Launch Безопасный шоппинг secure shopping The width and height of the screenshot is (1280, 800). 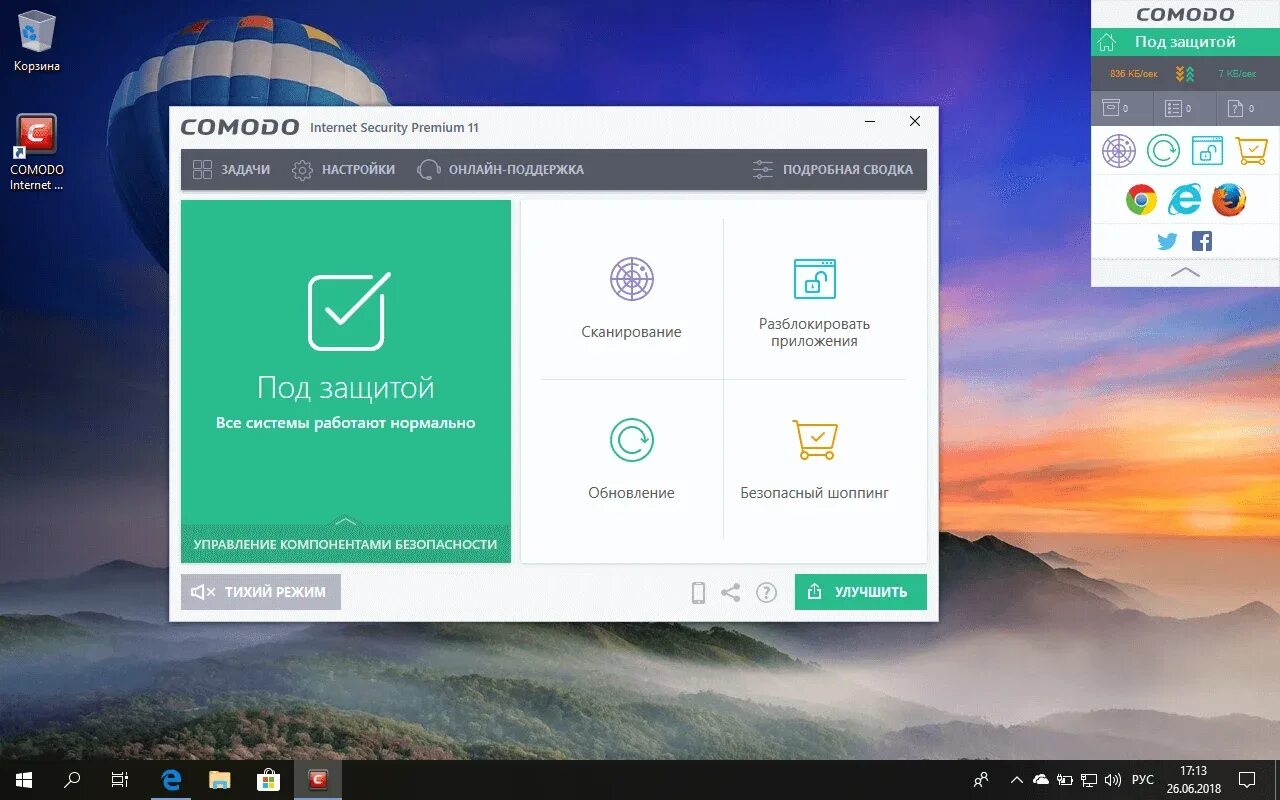tap(814, 459)
